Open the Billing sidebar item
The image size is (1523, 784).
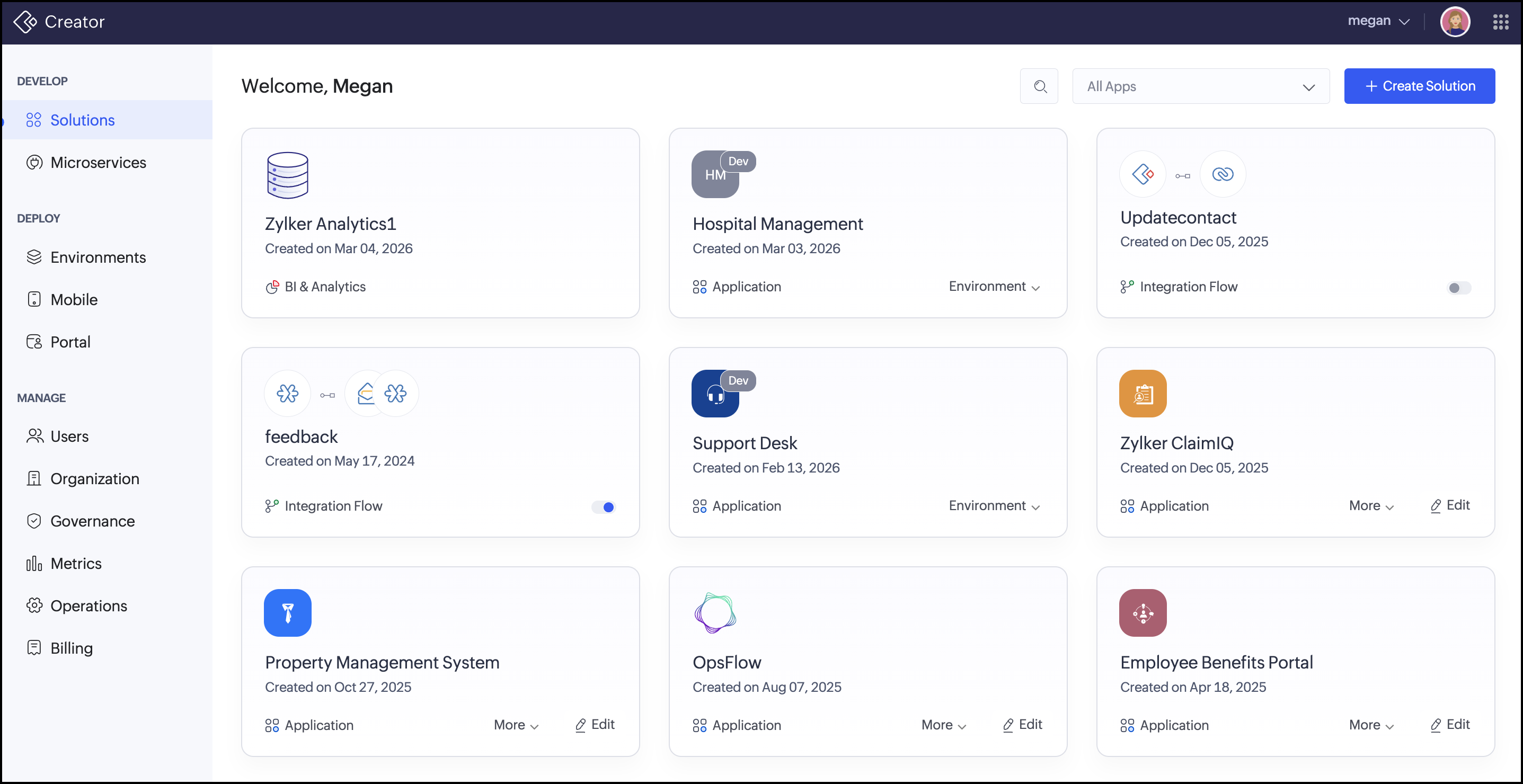coord(72,648)
